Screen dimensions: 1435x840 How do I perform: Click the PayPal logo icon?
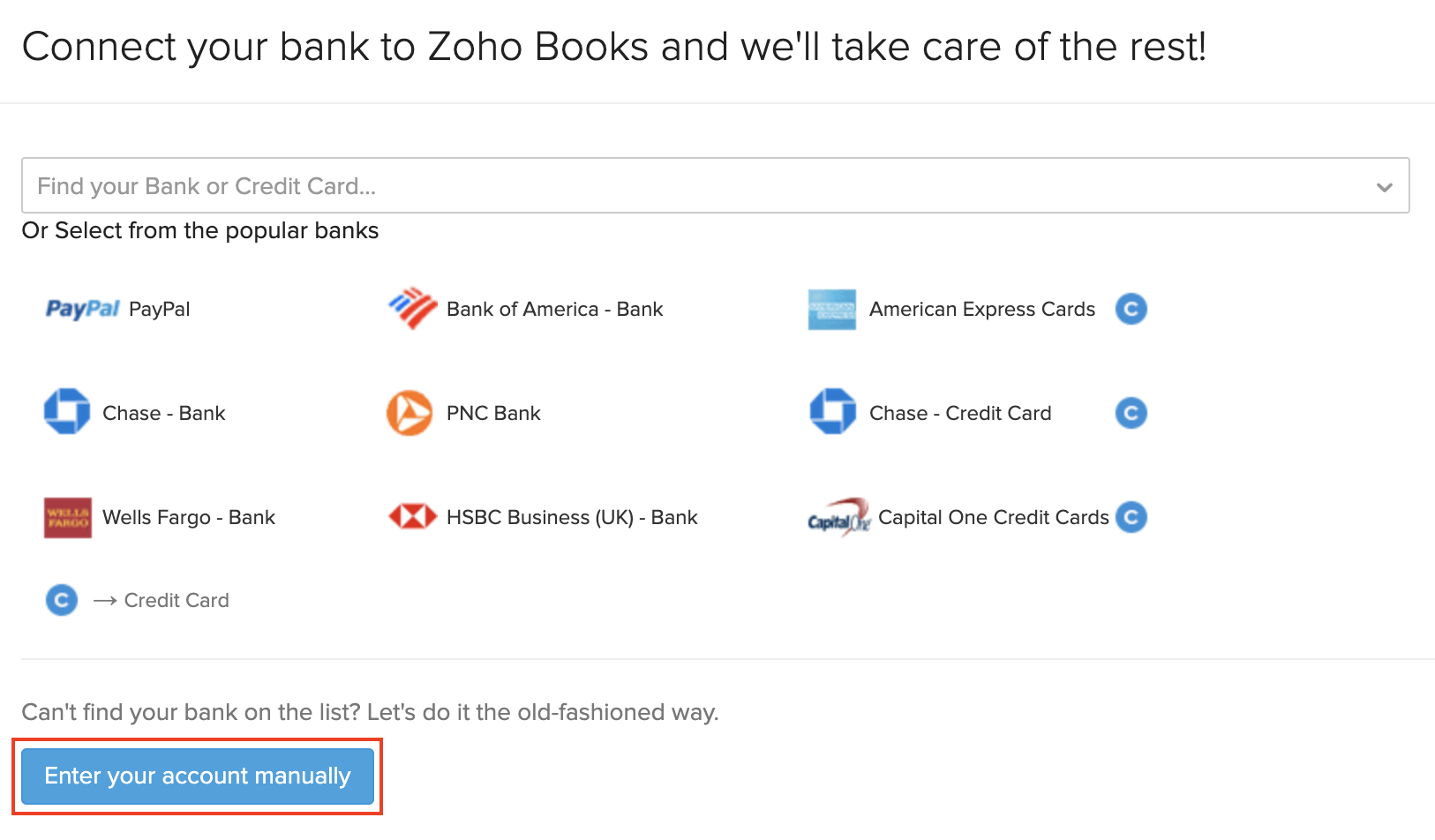82,309
